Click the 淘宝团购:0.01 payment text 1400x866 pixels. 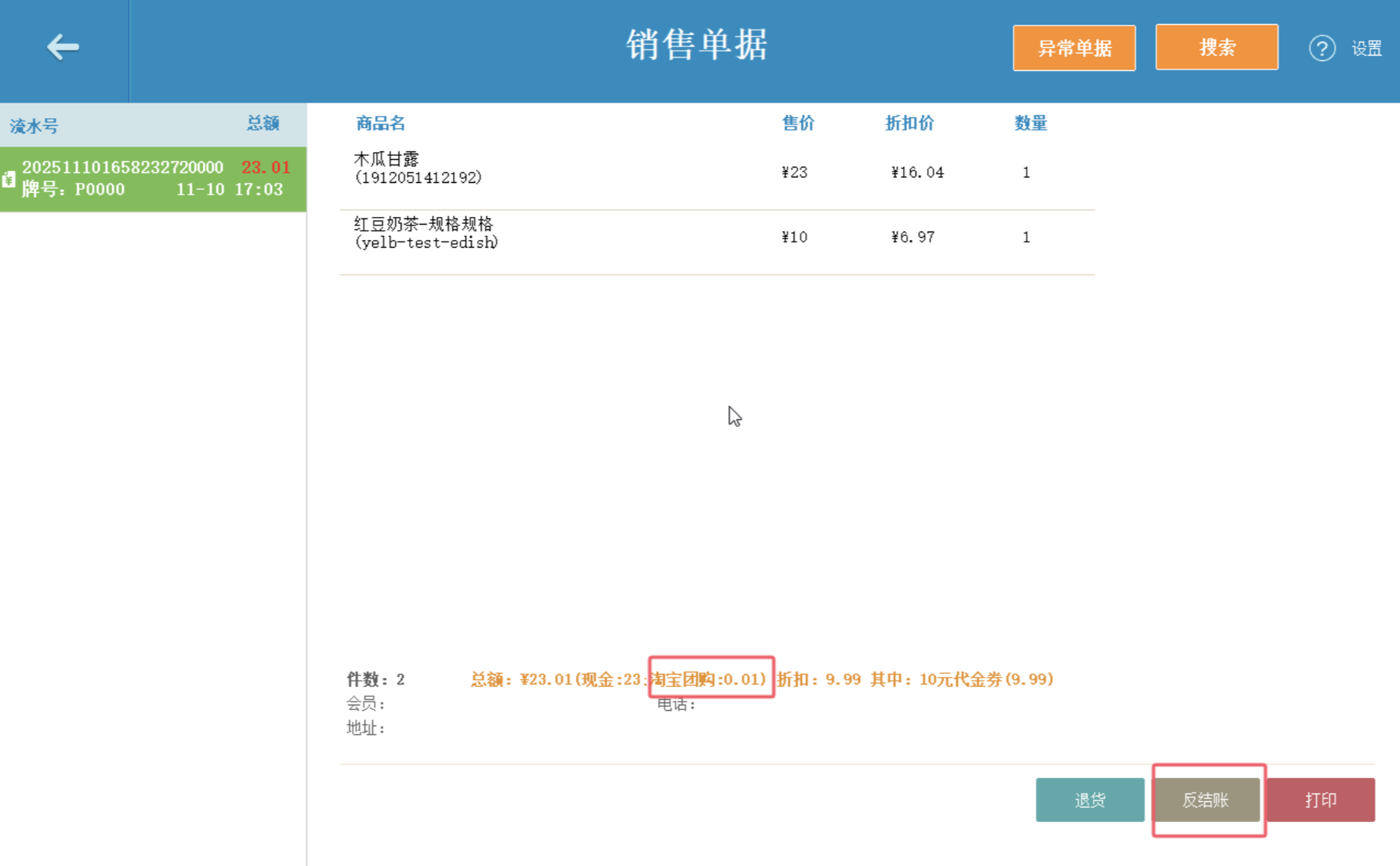click(x=708, y=679)
